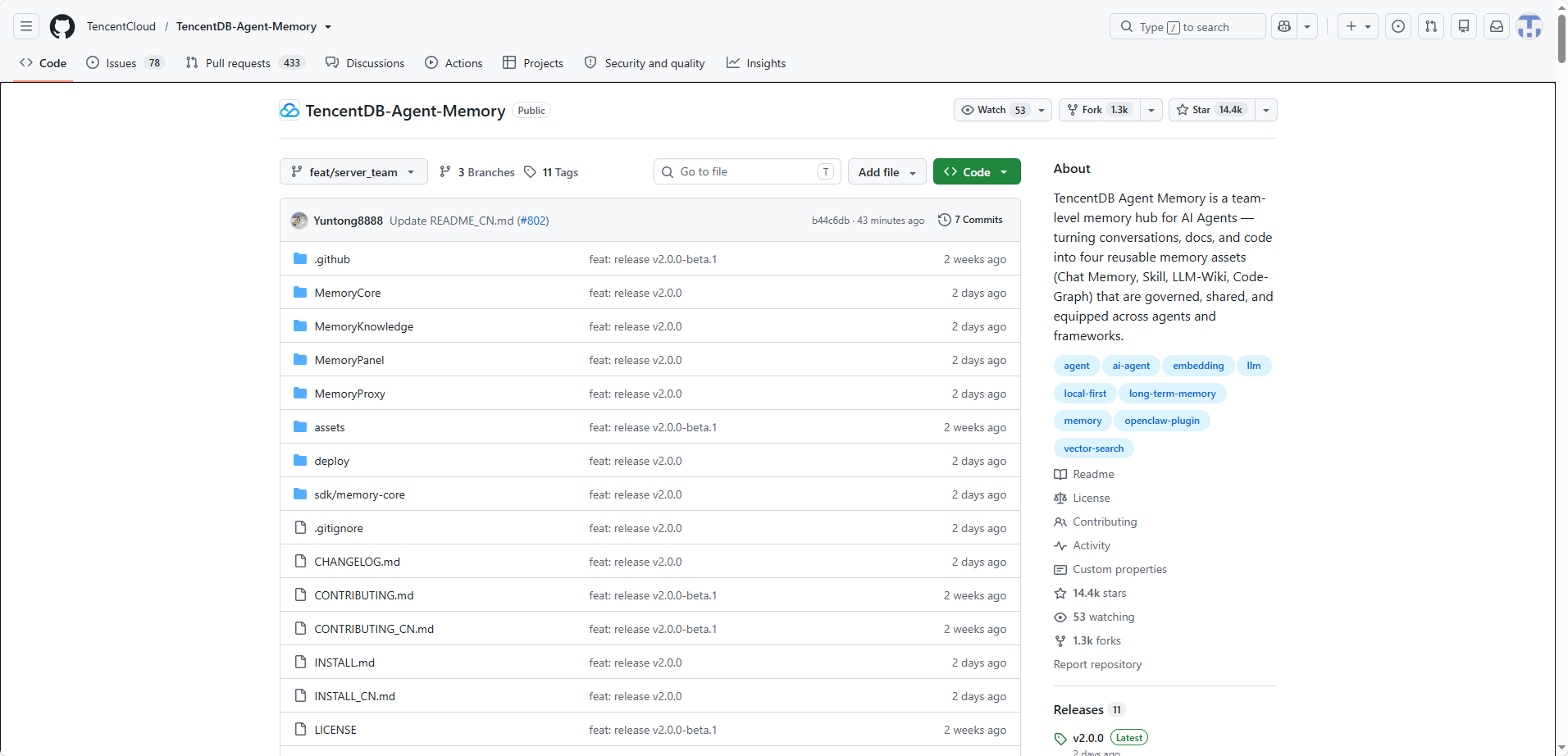
Task: Open the sdk/memory-core folder
Action: pos(360,494)
